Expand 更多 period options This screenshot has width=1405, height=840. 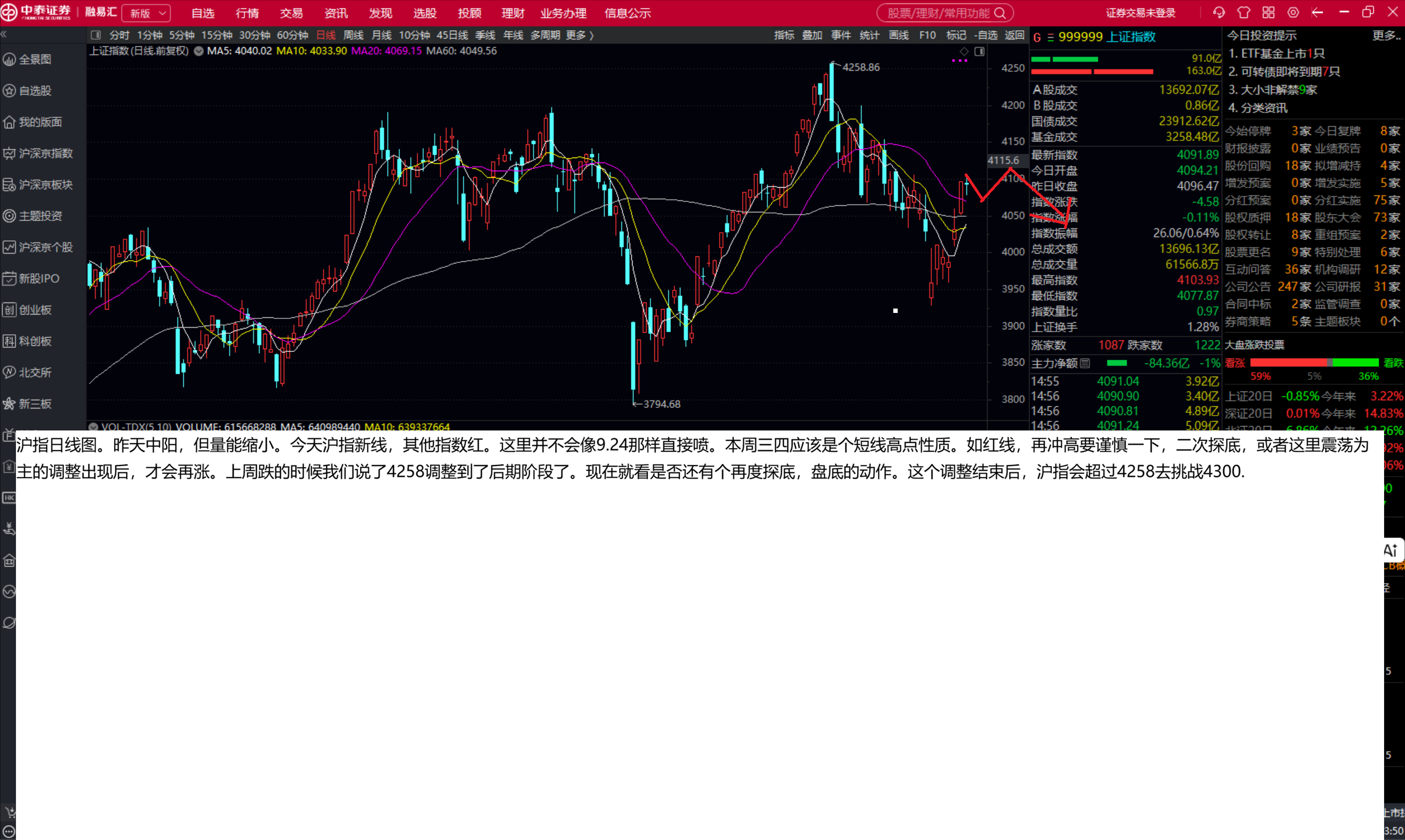point(580,35)
